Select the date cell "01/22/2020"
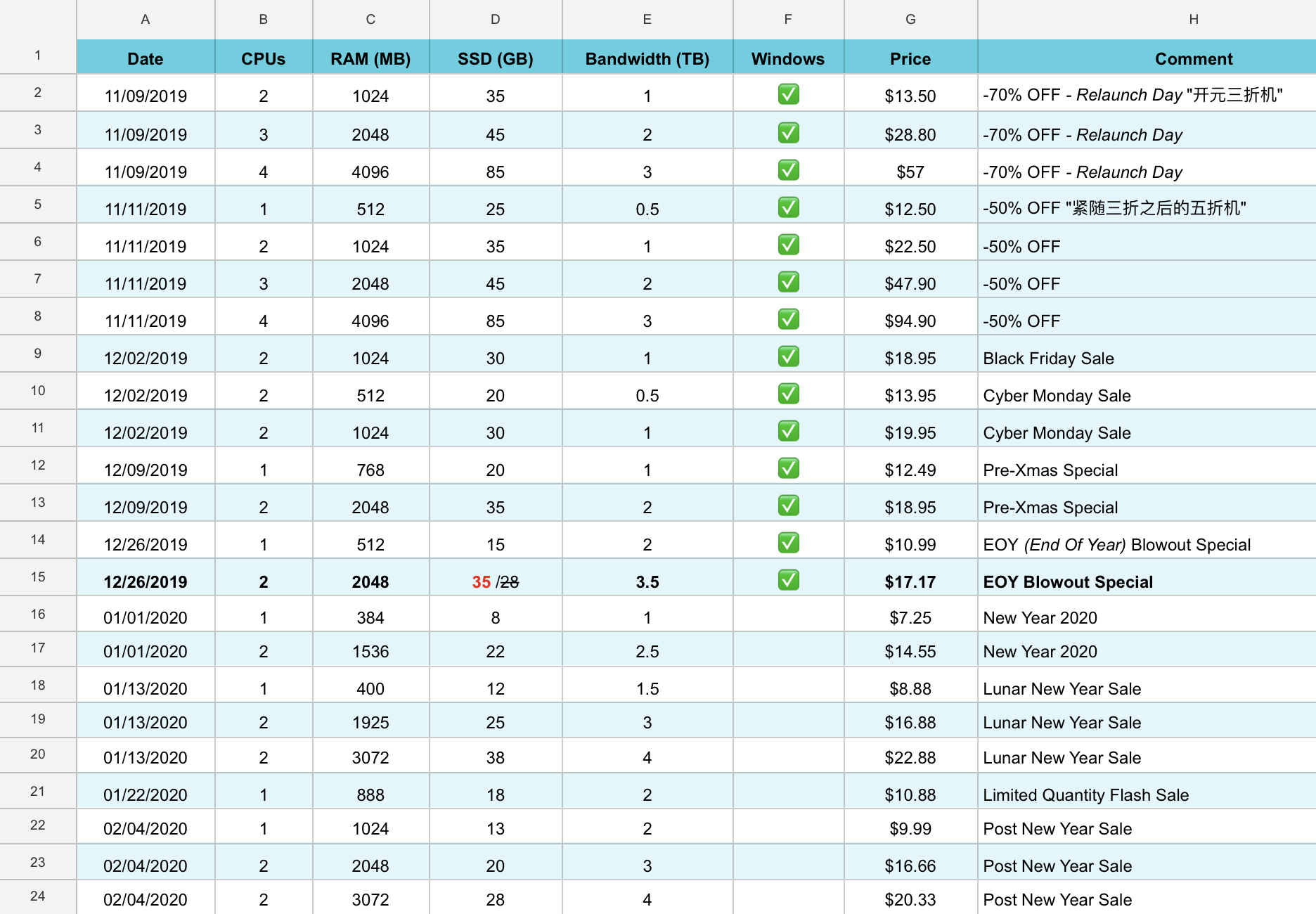 point(146,792)
